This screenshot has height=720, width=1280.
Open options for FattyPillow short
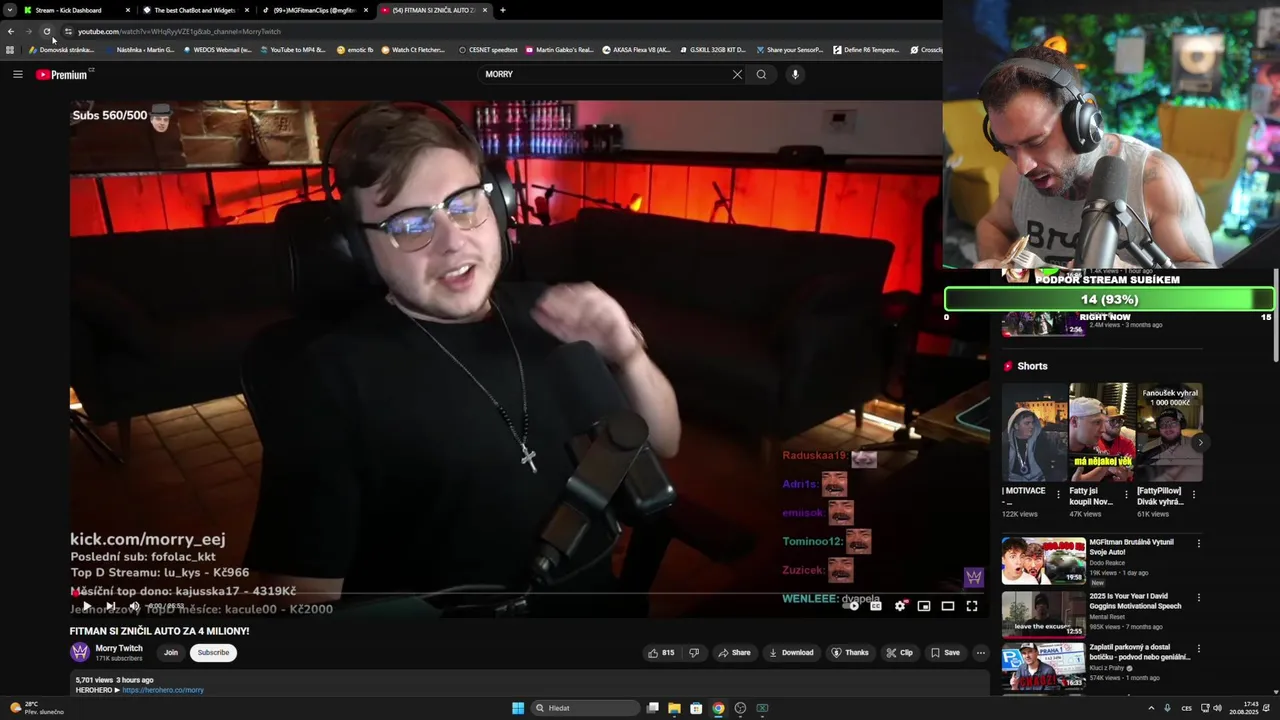1193,494
